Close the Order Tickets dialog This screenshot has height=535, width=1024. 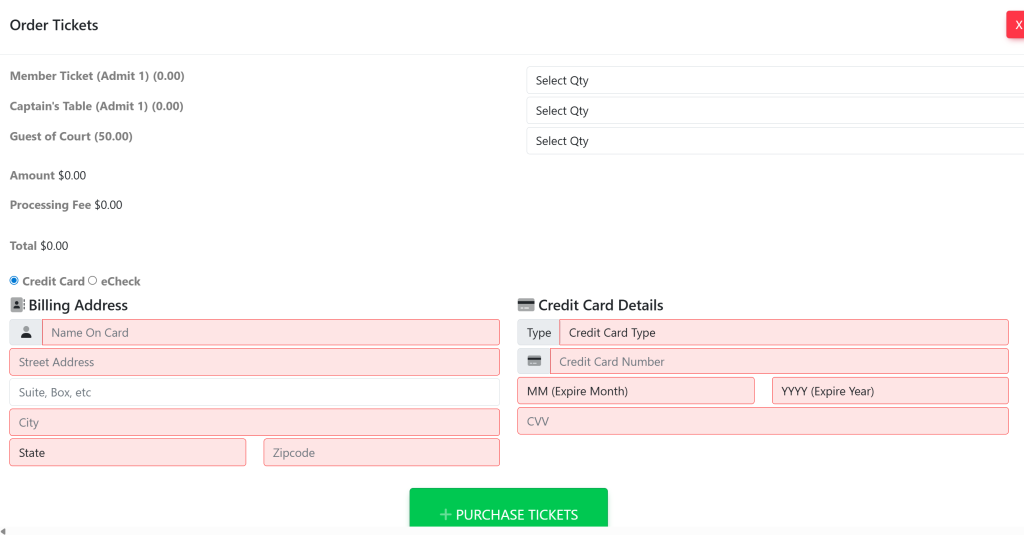pos(1016,25)
